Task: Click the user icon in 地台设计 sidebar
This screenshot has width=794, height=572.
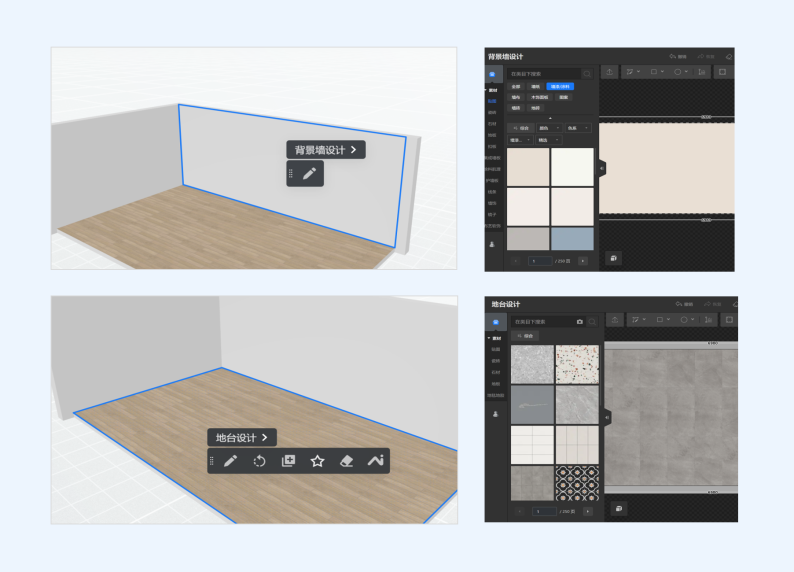Action: (495, 414)
